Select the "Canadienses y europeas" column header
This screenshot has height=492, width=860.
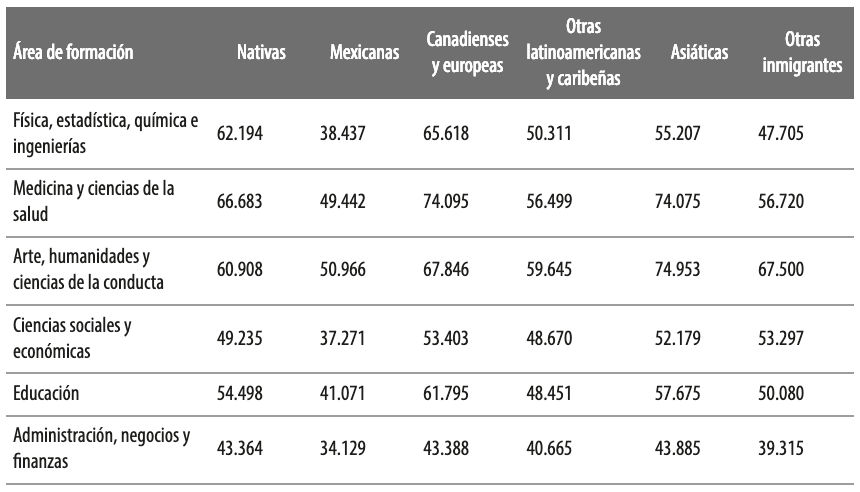coord(467,51)
